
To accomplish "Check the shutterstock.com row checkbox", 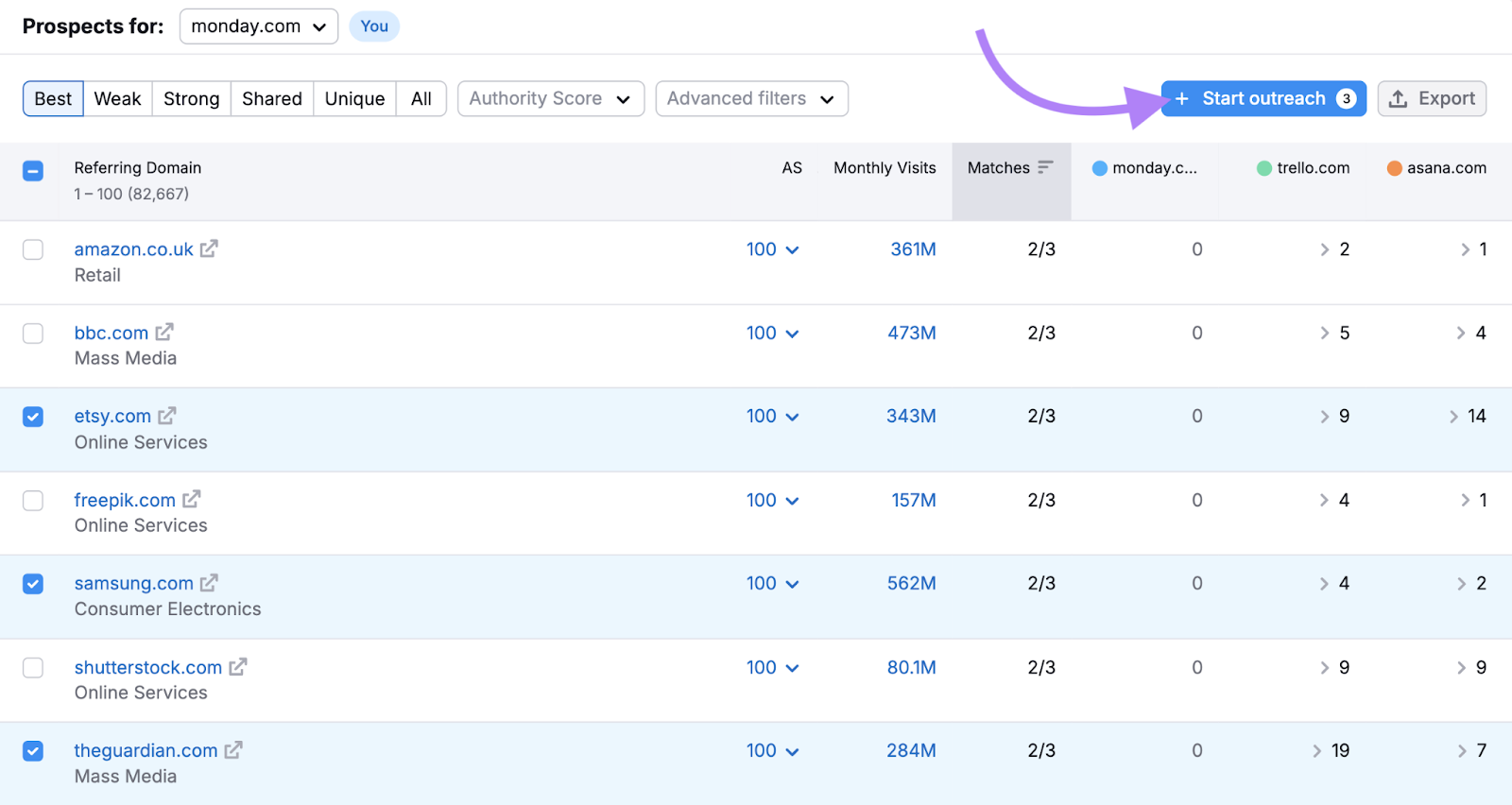I will tap(33, 667).
